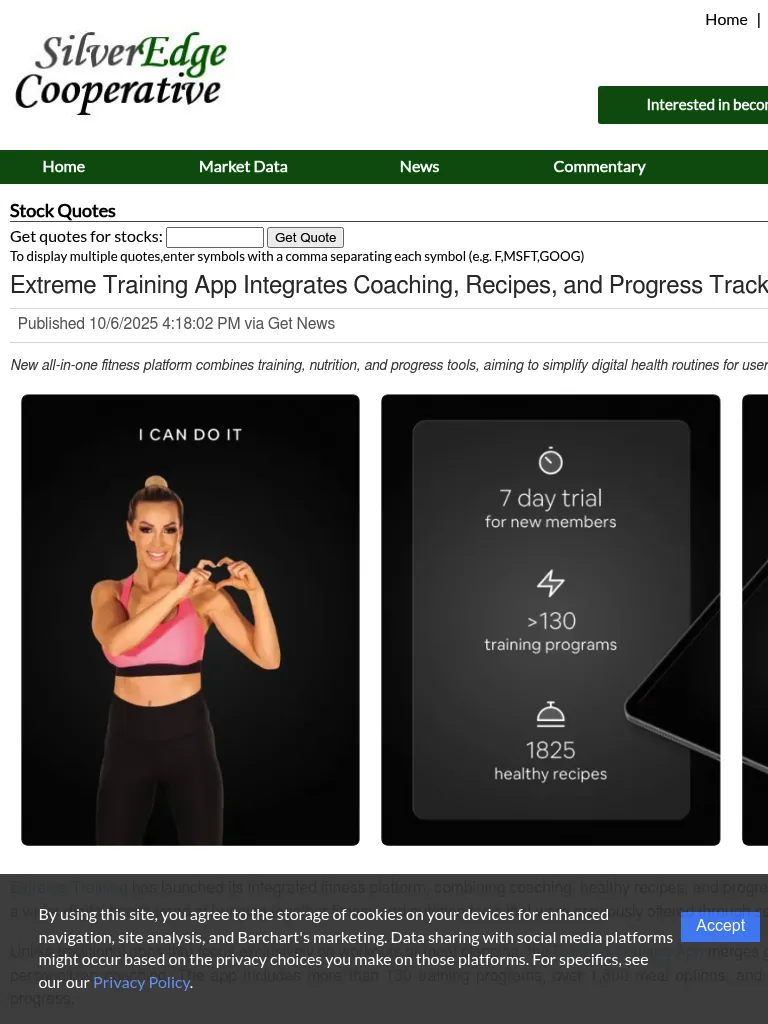Click the Get Quote button
768x1024 pixels.
306,237
